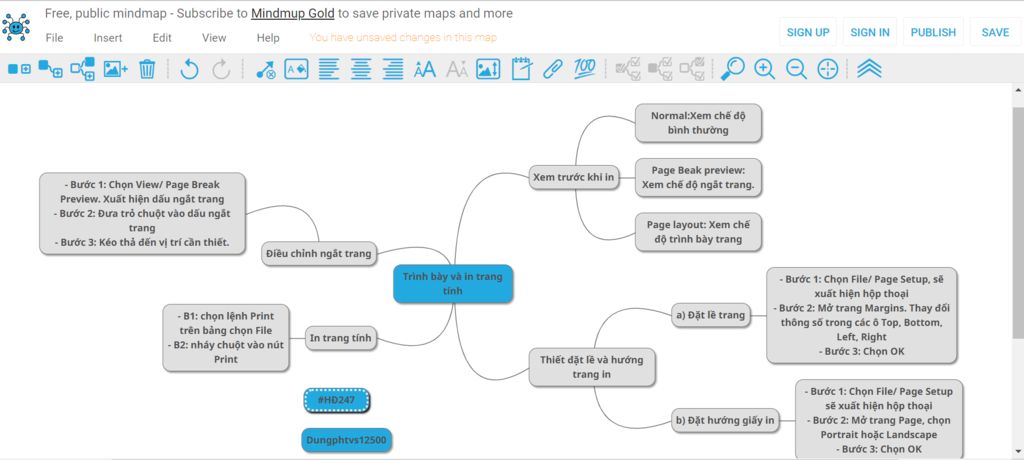
Task: Click the second greyed-out progress checklist icon
Action: pos(660,69)
